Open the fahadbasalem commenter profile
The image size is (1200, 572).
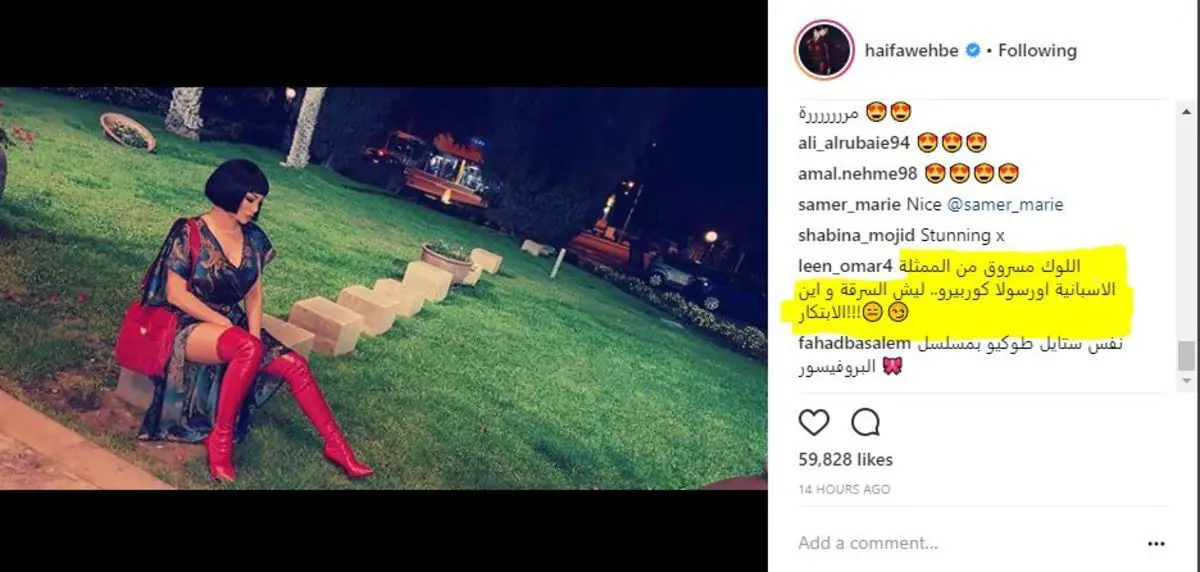pyautogui.click(x=855, y=343)
